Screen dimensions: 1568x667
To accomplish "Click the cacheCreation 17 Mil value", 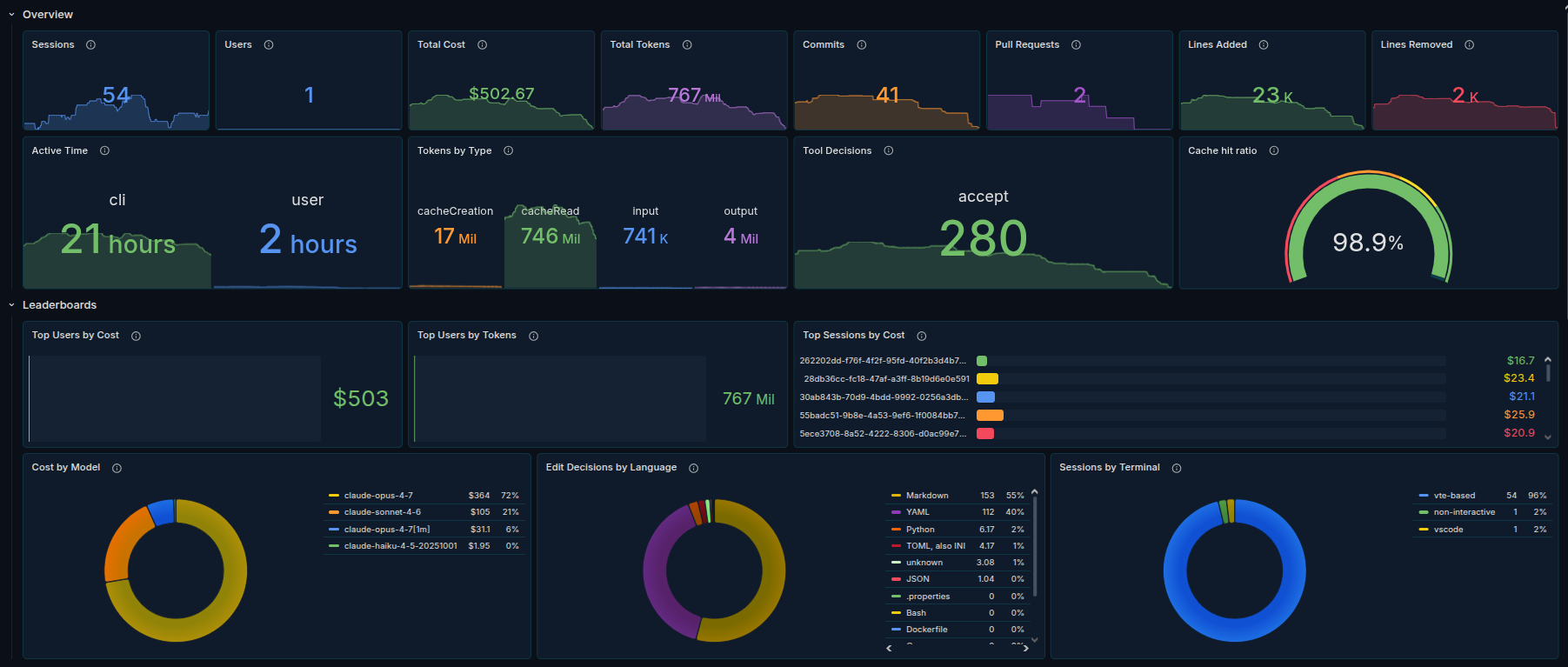I will pyautogui.click(x=455, y=237).
